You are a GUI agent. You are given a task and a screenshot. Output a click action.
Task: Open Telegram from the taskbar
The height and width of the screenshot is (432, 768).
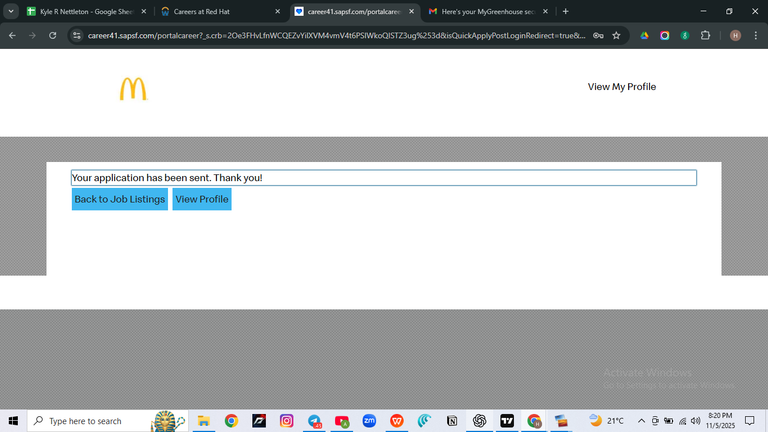314,421
